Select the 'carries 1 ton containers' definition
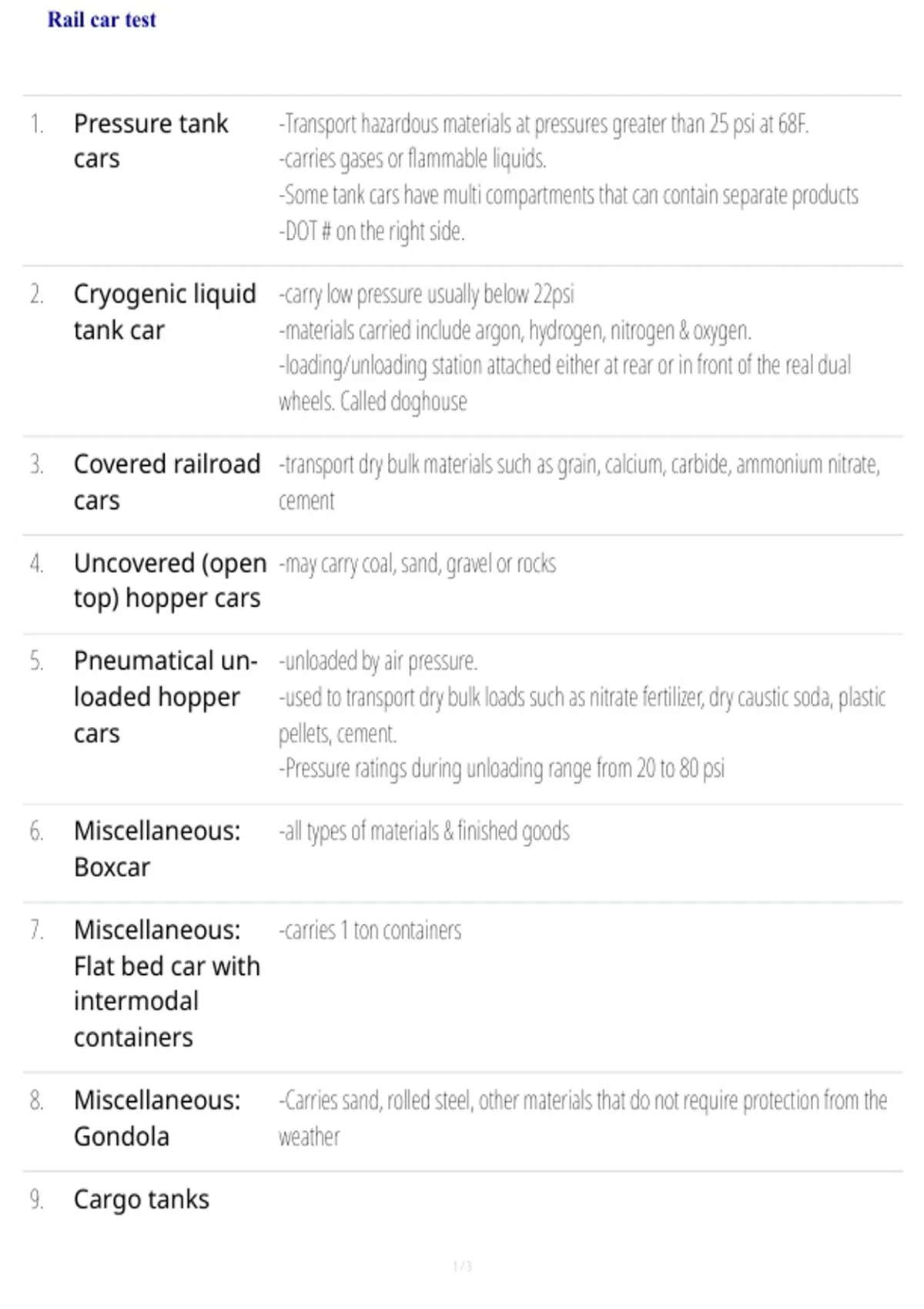This screenshot has height=1309, width=924. point(370,930)
